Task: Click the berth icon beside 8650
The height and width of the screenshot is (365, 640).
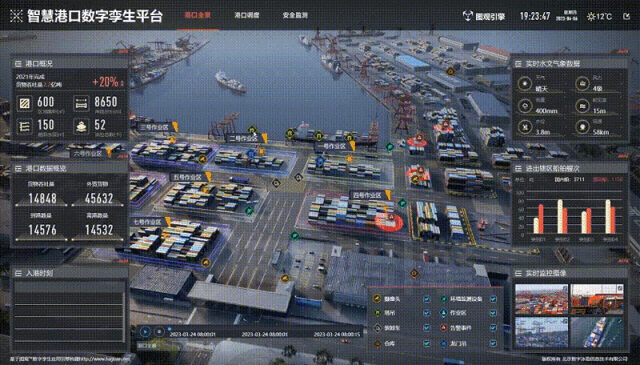Action: point(81,104)
